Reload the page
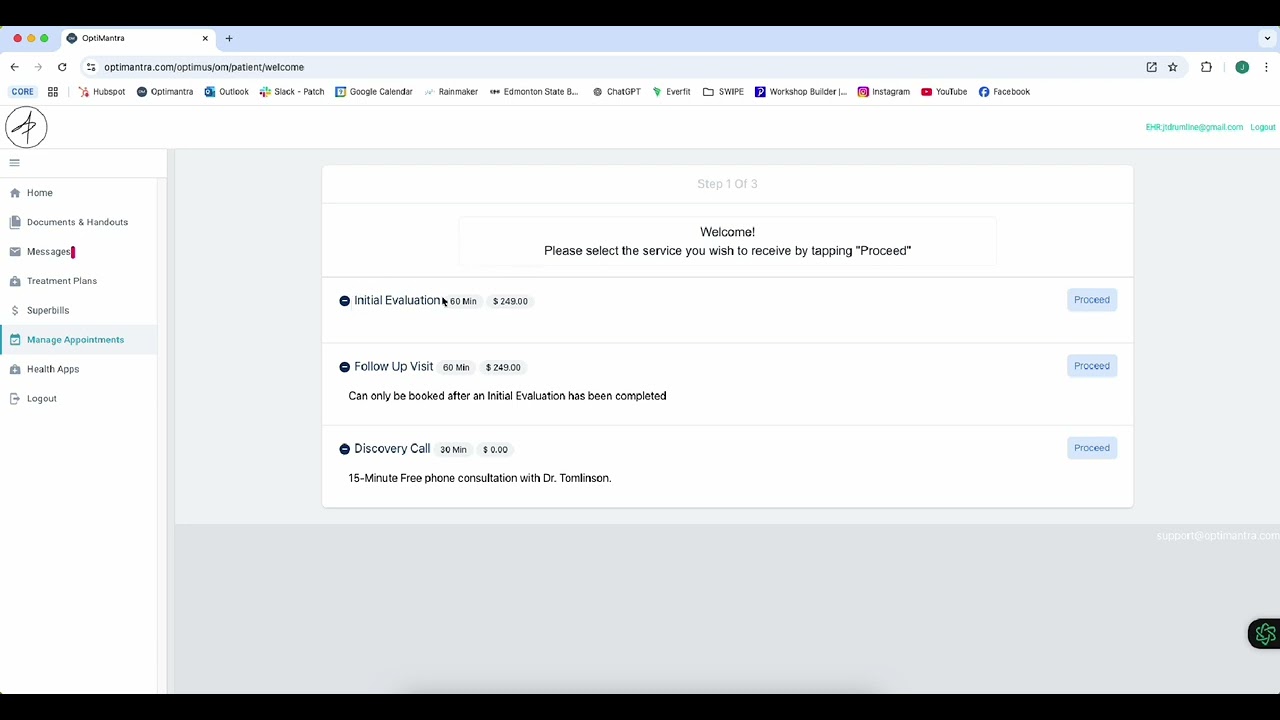Screen dimensions: 1280x720 point(62,67)
